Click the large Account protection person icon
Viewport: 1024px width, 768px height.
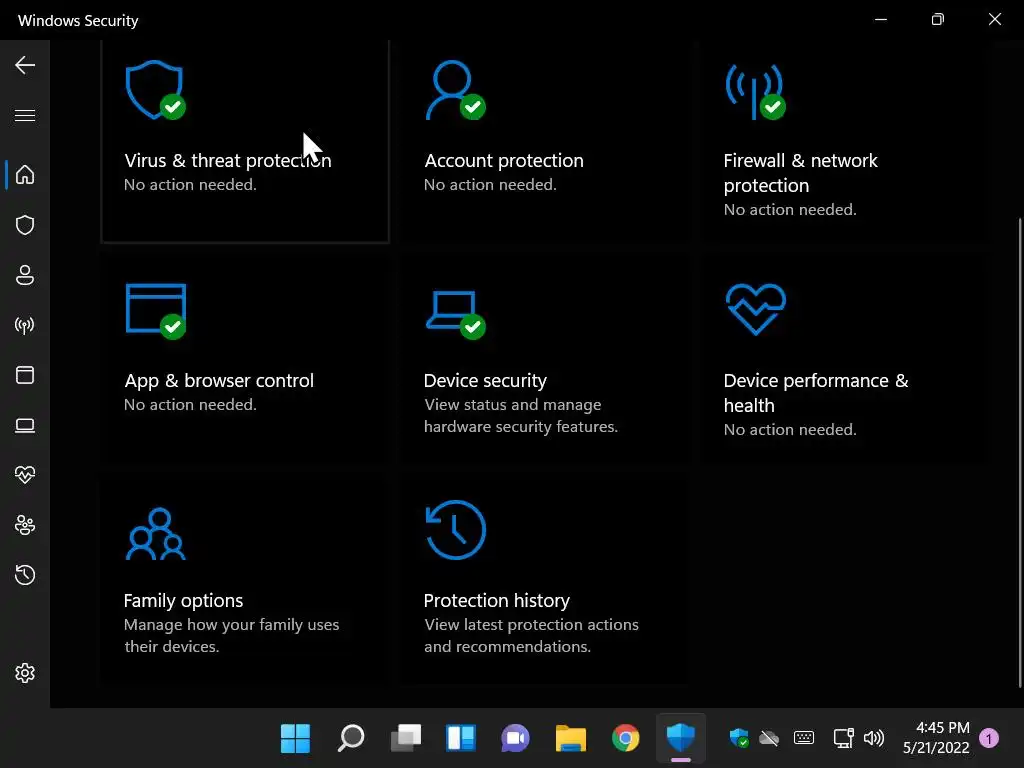(x=455, y=90)
